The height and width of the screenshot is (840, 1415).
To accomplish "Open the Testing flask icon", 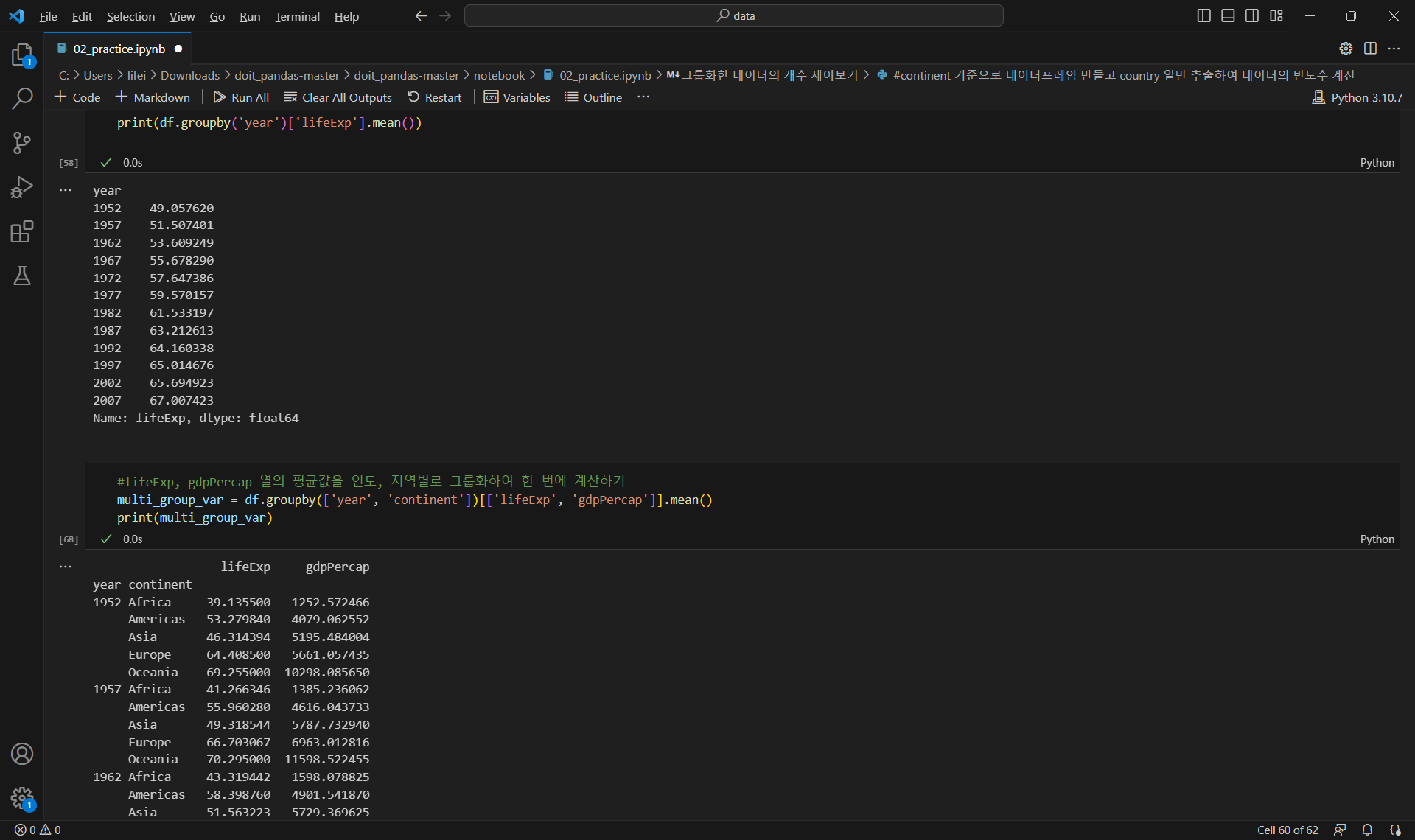I will click(22, 276).
